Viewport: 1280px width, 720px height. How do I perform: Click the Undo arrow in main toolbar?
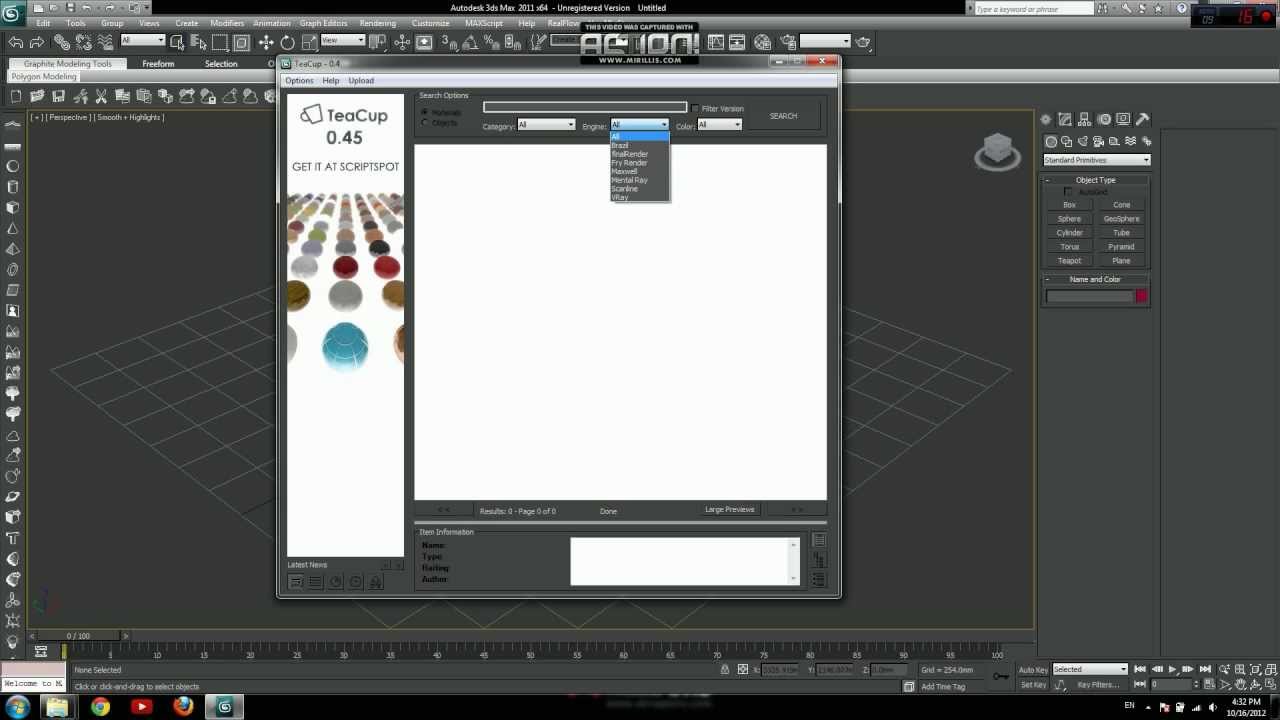(x=16, y=42)
